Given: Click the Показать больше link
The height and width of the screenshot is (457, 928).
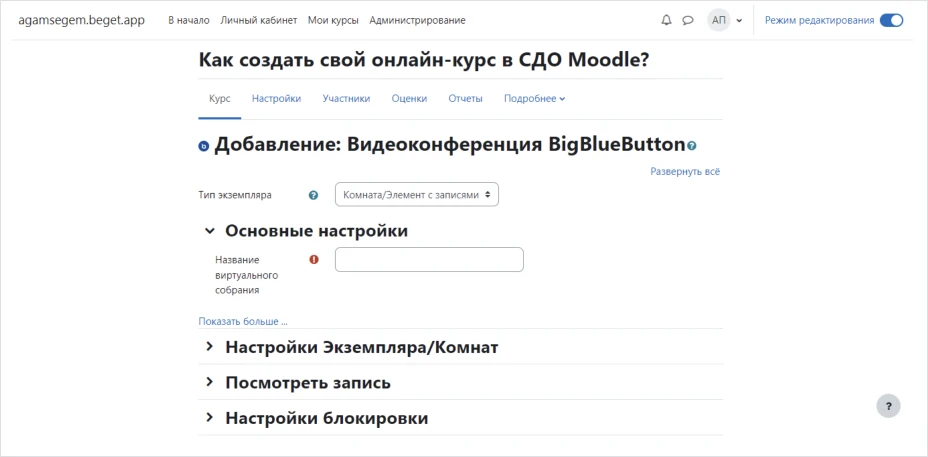Looking at the screenshot, I should 243,321.
